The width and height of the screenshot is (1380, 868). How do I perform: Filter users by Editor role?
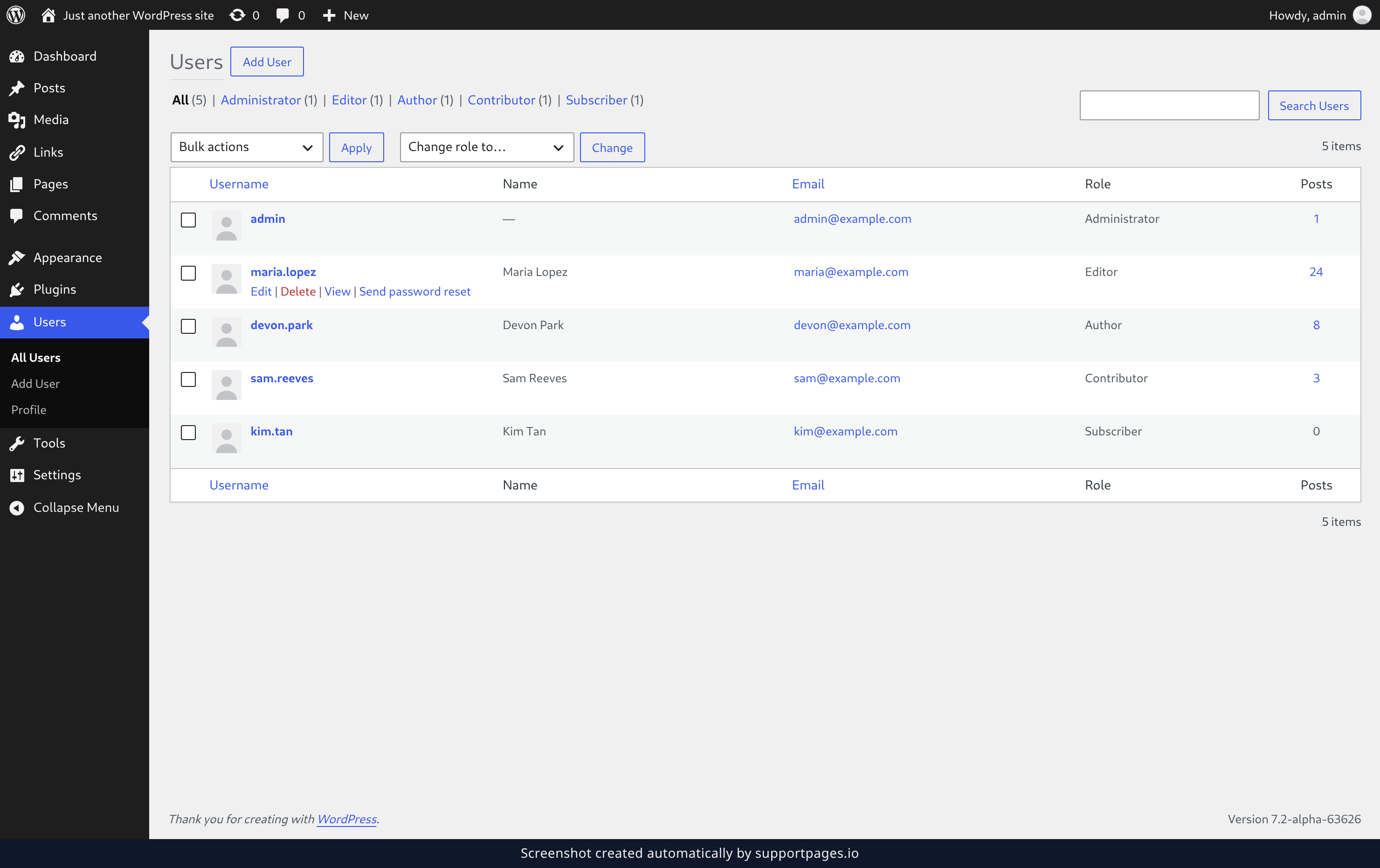349,100
